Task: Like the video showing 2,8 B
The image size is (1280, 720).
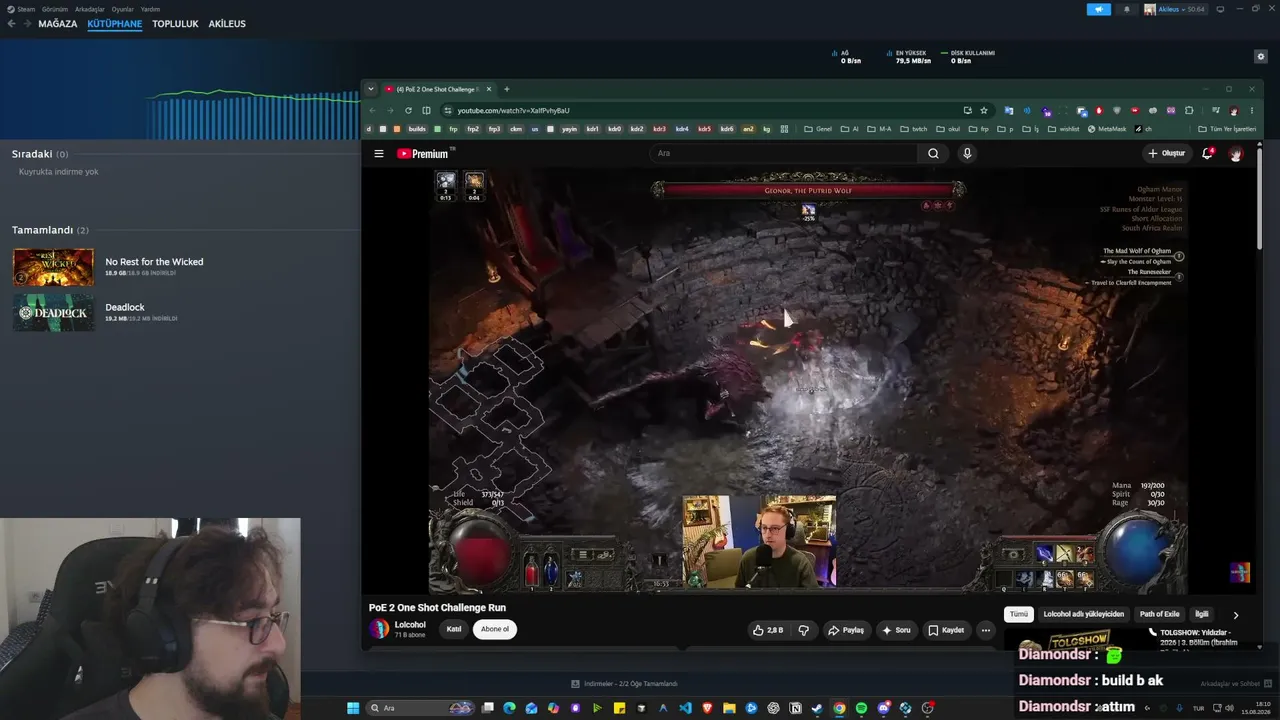Action: pos(768,630)
